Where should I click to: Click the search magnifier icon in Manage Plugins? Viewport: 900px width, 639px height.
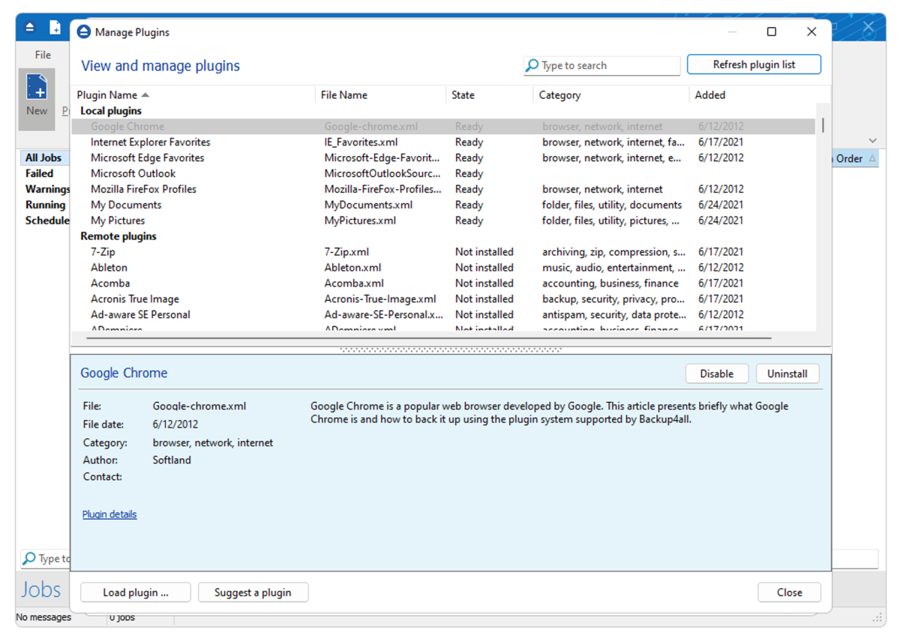(x=532, y=65)
